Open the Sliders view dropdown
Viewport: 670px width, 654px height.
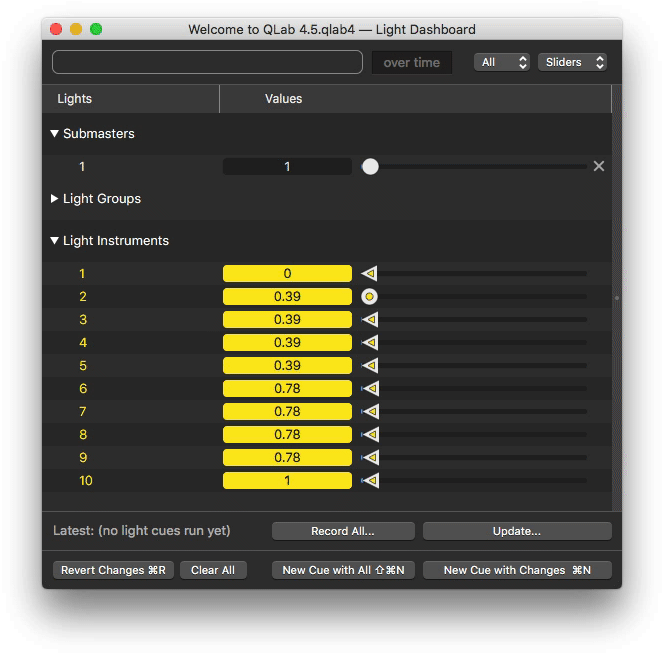click(x=572, y=62)
